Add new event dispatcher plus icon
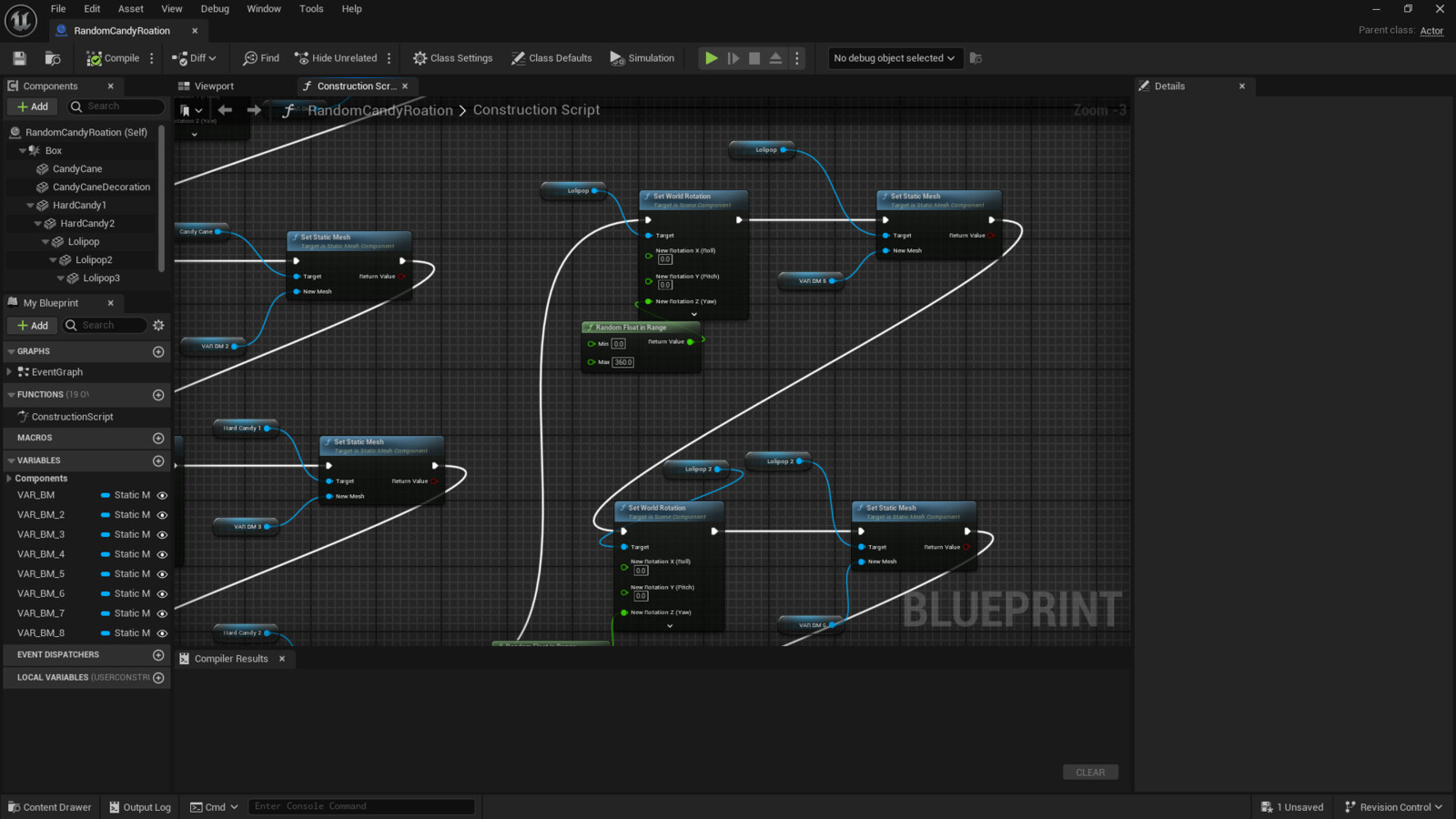The image size is (1456, 819). pyautogui.click(x=158, y=655)
